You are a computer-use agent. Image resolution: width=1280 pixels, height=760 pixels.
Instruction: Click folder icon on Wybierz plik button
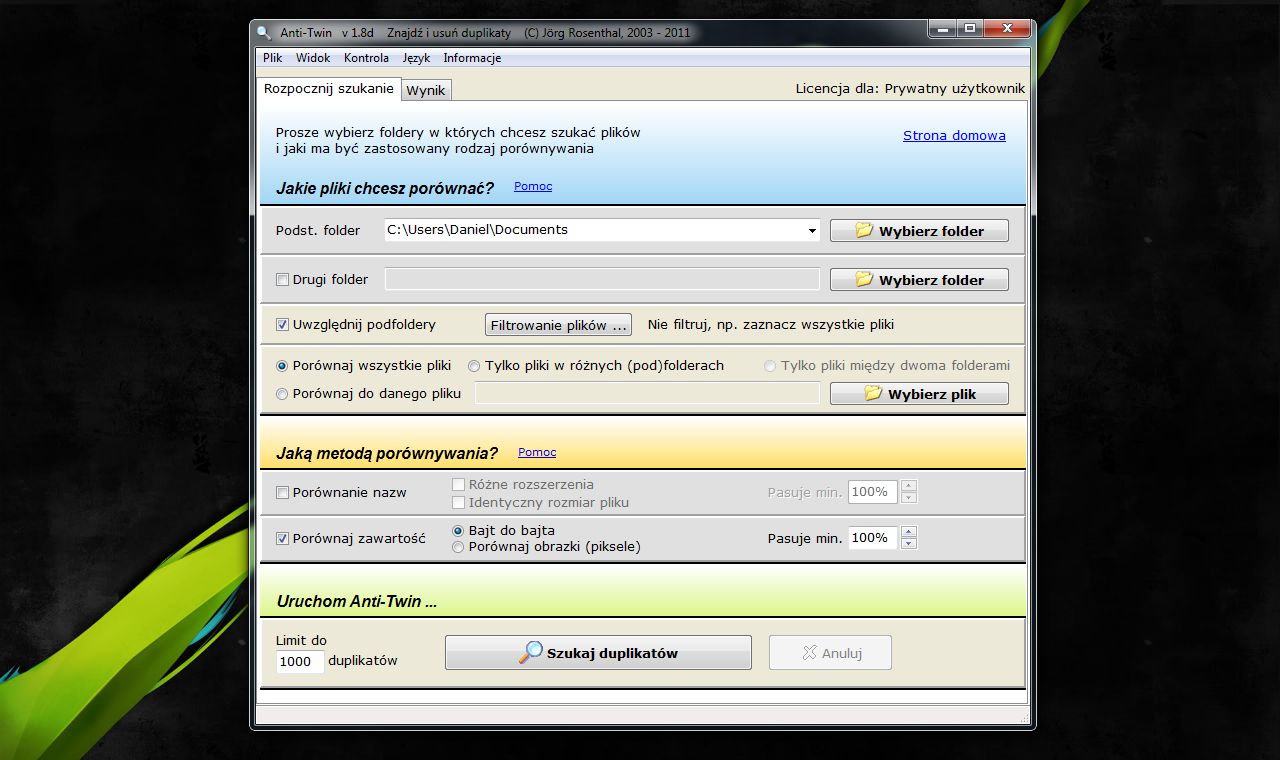874,393
